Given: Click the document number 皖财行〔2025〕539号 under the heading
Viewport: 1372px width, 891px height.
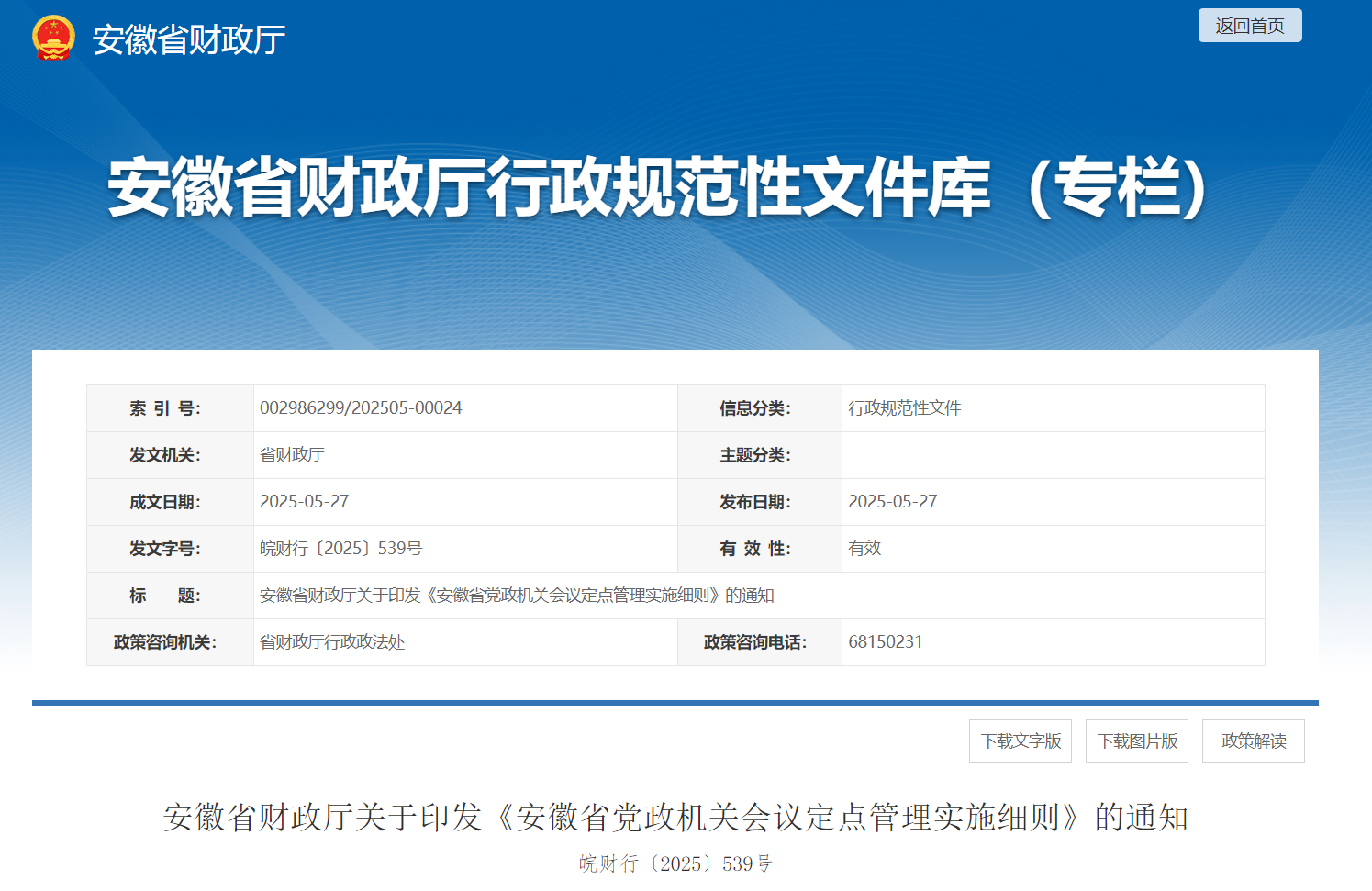Looking at the screenshot, I should 675,863.
